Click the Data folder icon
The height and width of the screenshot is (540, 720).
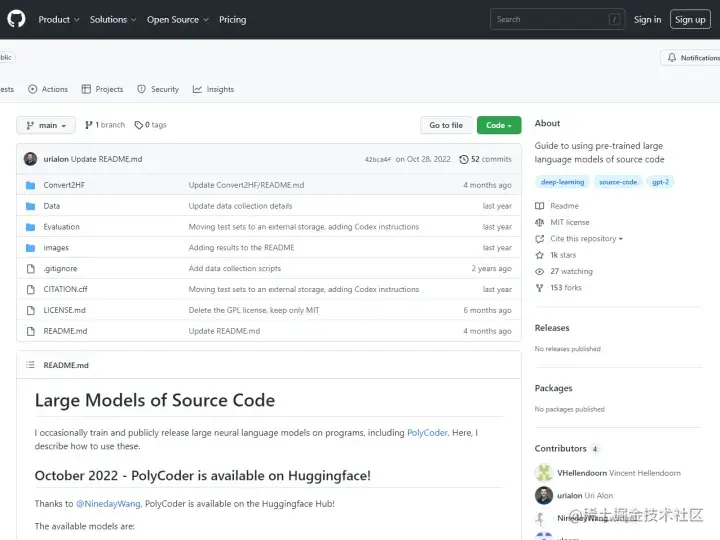[30, 206]
